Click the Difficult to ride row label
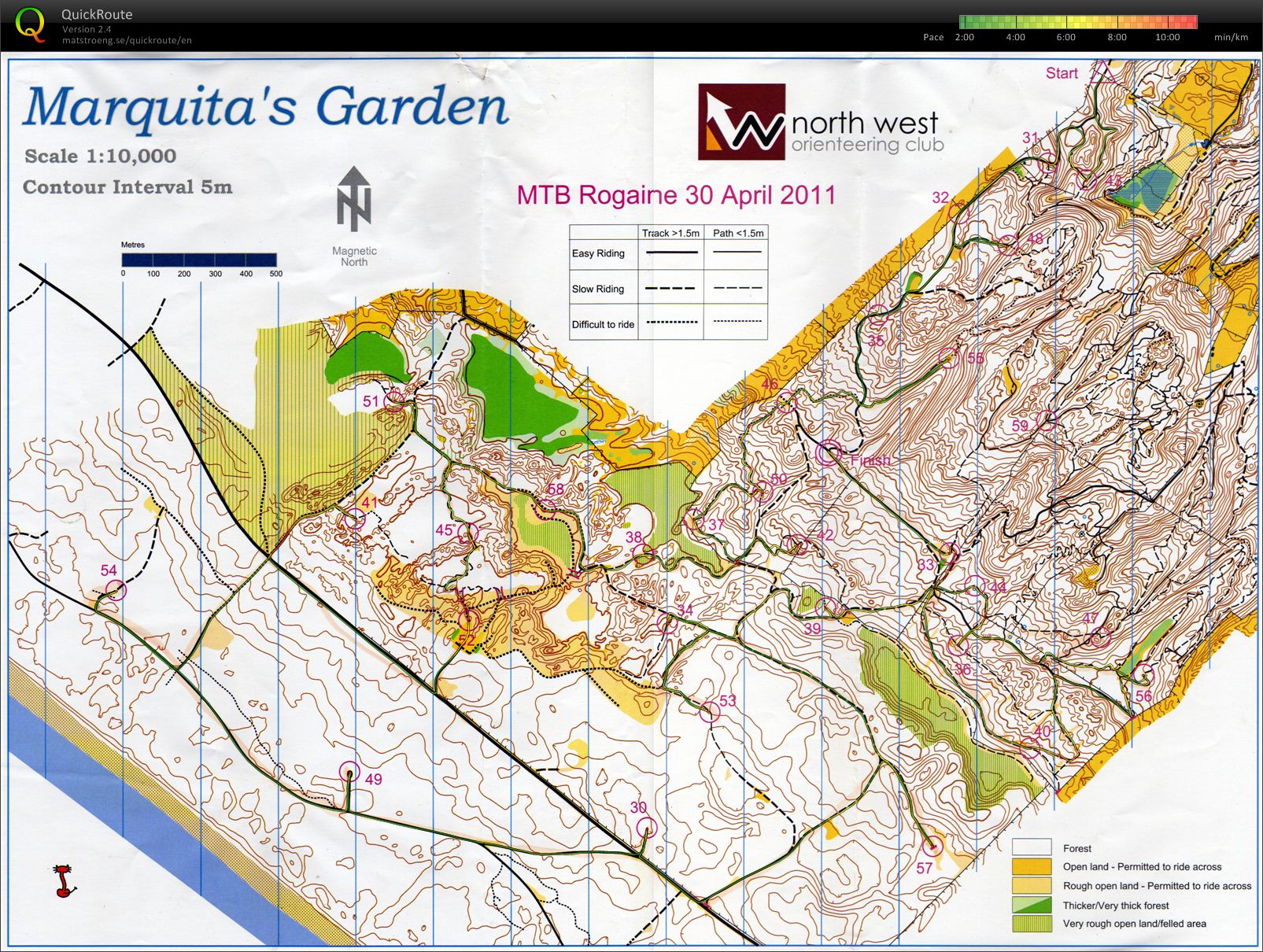 pyautogui.click(x=603, y=324)
